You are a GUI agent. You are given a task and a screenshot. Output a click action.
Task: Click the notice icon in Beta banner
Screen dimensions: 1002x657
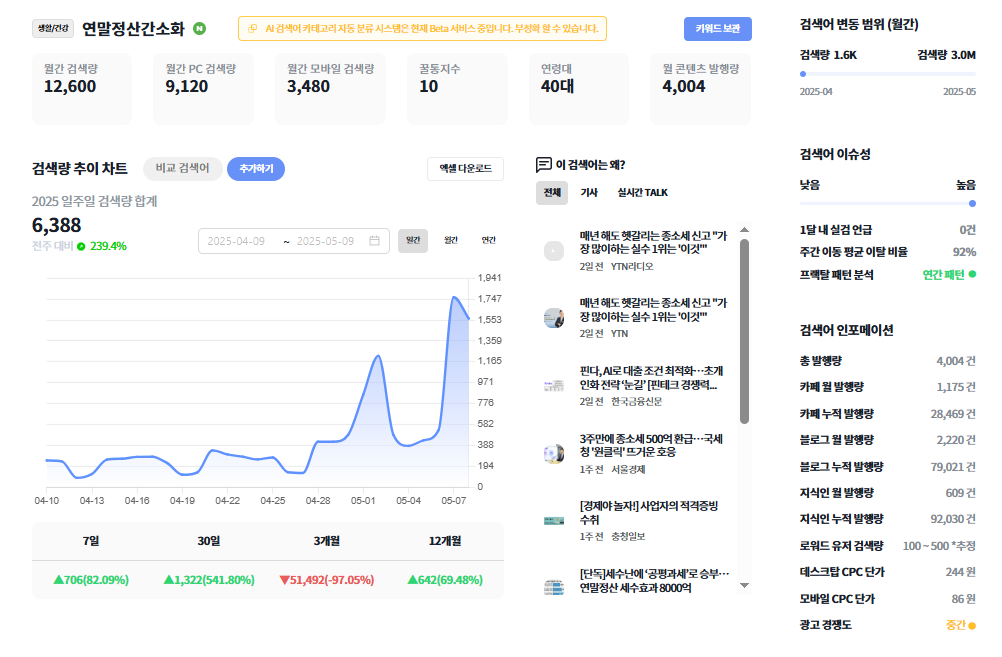(252, 29)
